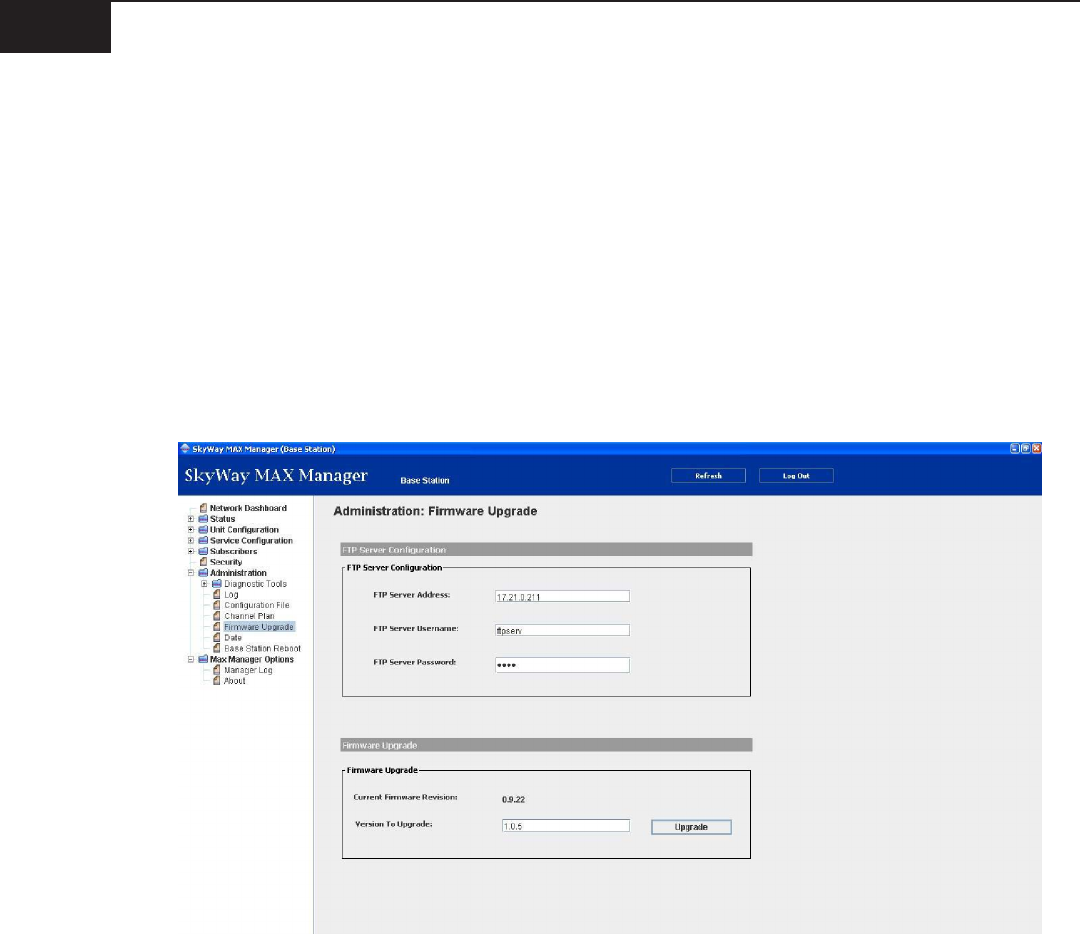Open the Base Station Reboot page
This screenshot has width=1080, height=934.
tap(262, 648)
